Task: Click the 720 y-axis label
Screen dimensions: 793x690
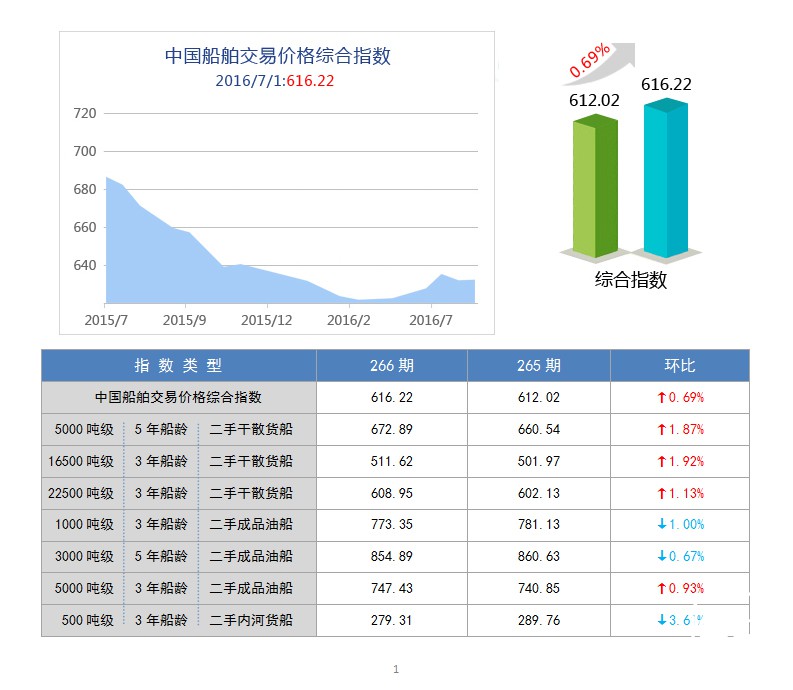Action: [x=84, y=113]
